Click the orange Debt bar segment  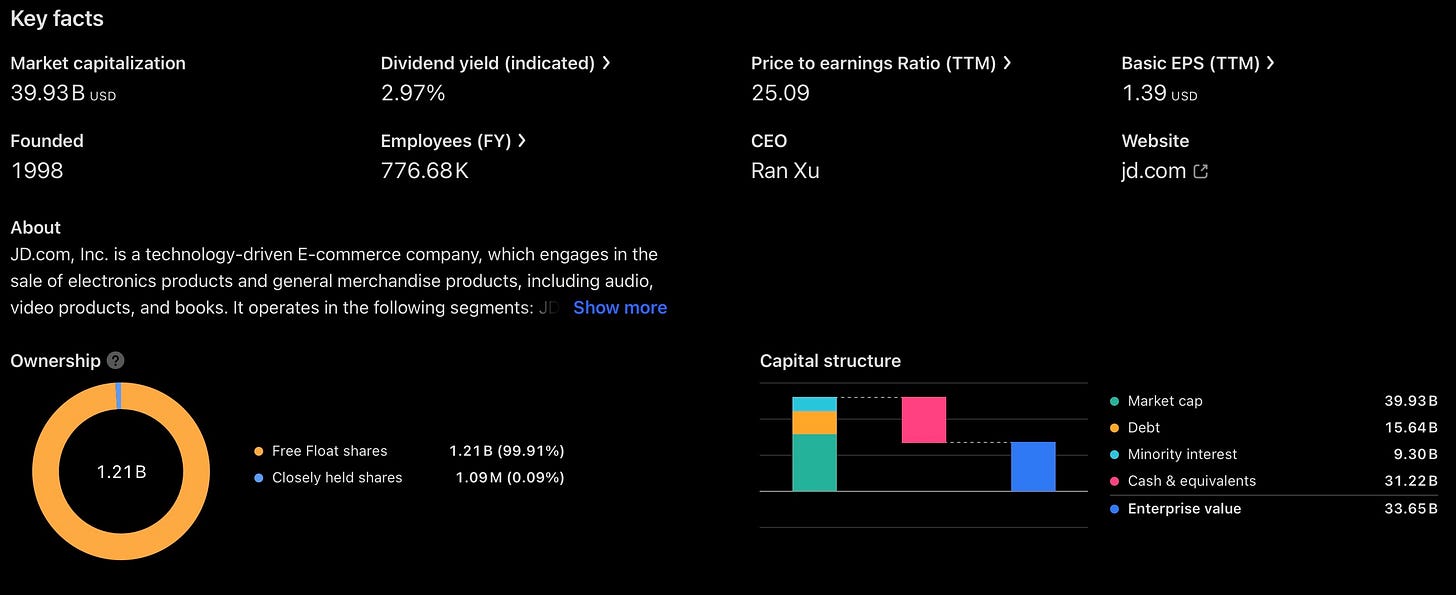[x=814, y=422]
